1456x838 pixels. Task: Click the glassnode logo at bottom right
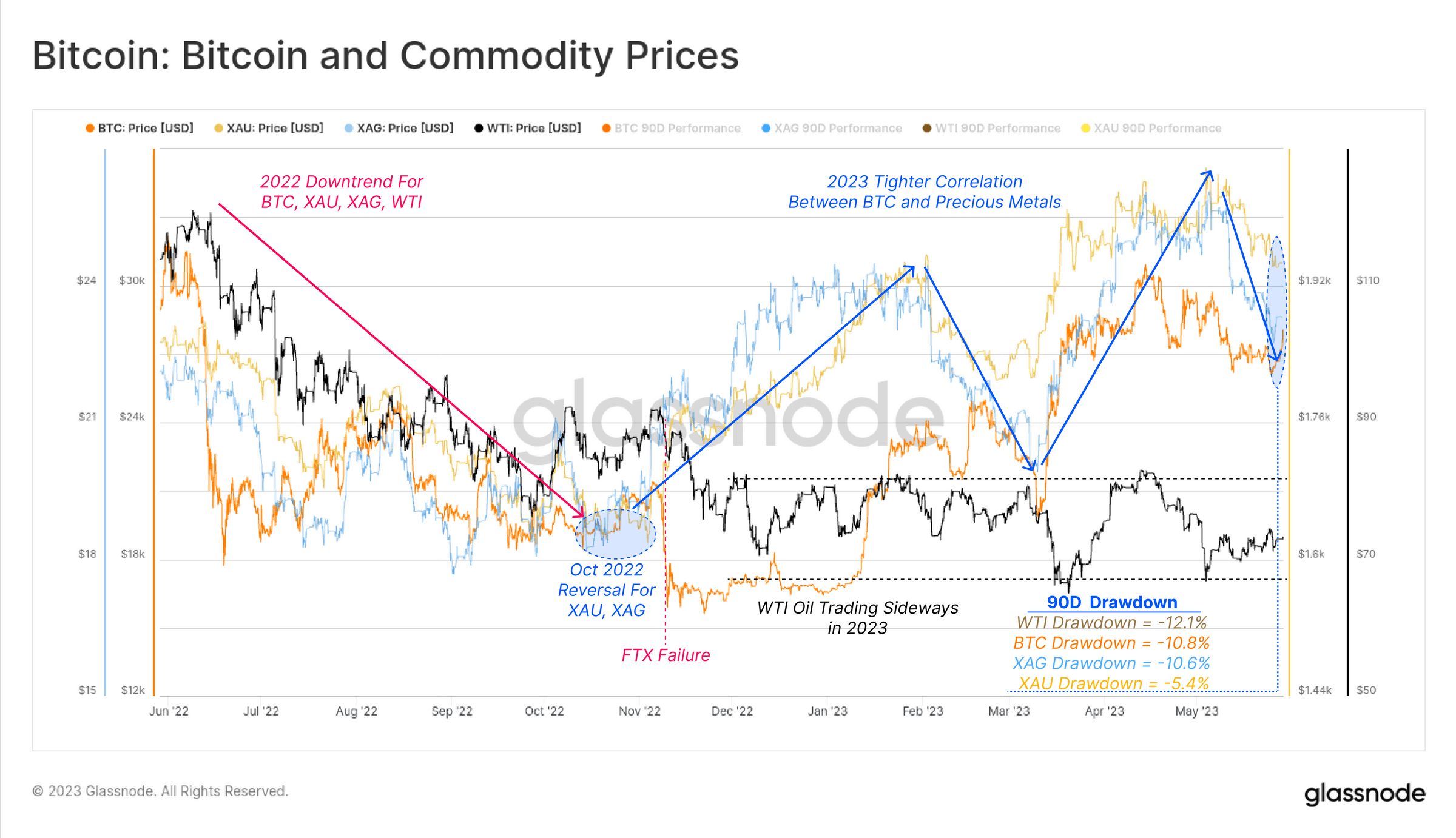coord(1364,793)
